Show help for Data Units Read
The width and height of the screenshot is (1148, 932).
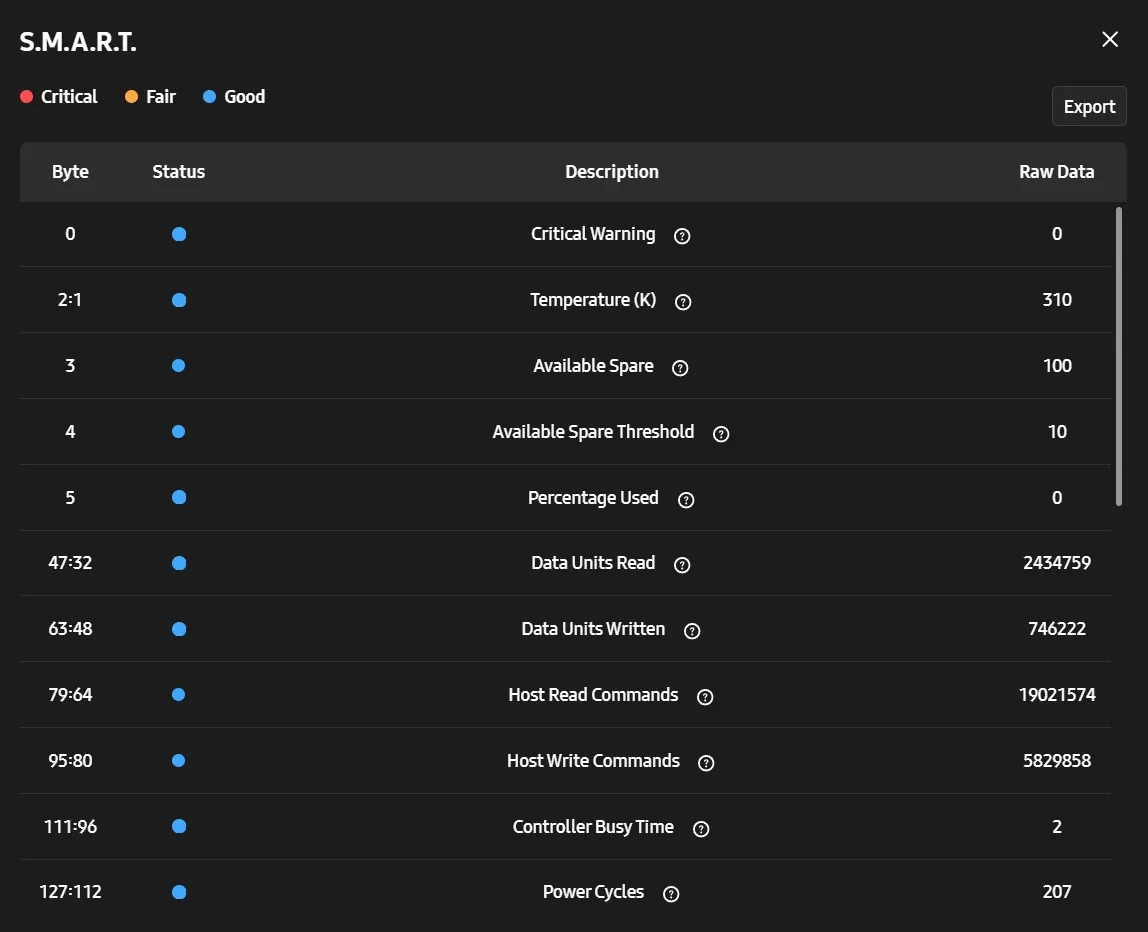(682, 564)
